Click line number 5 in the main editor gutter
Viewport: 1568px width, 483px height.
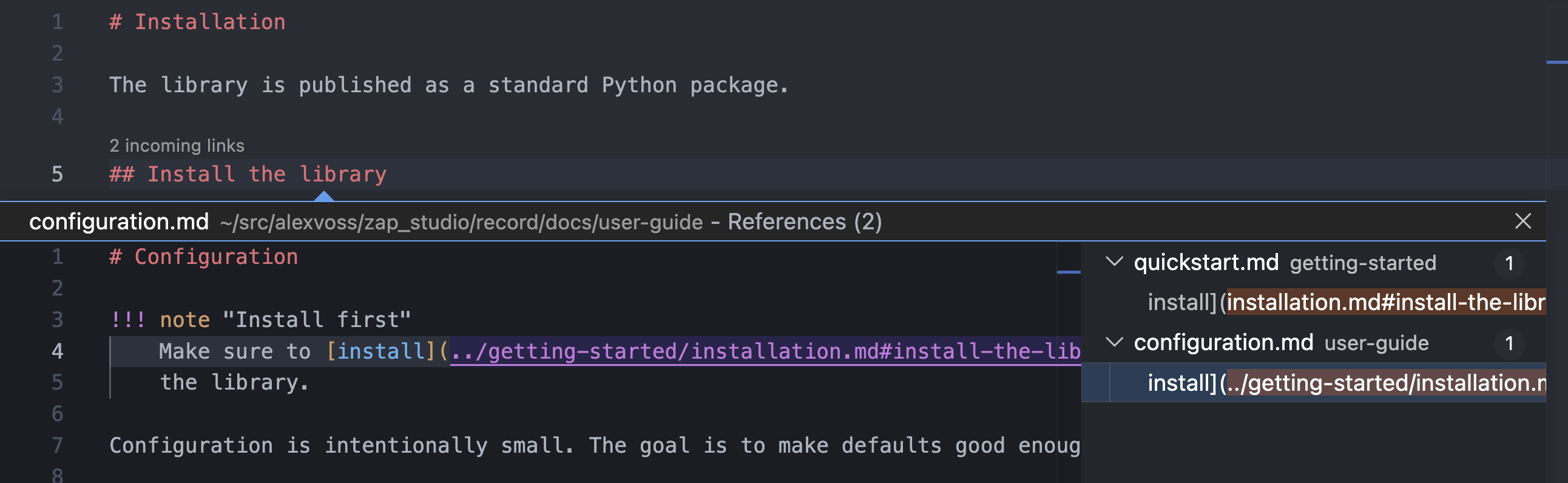coord(57,175)
